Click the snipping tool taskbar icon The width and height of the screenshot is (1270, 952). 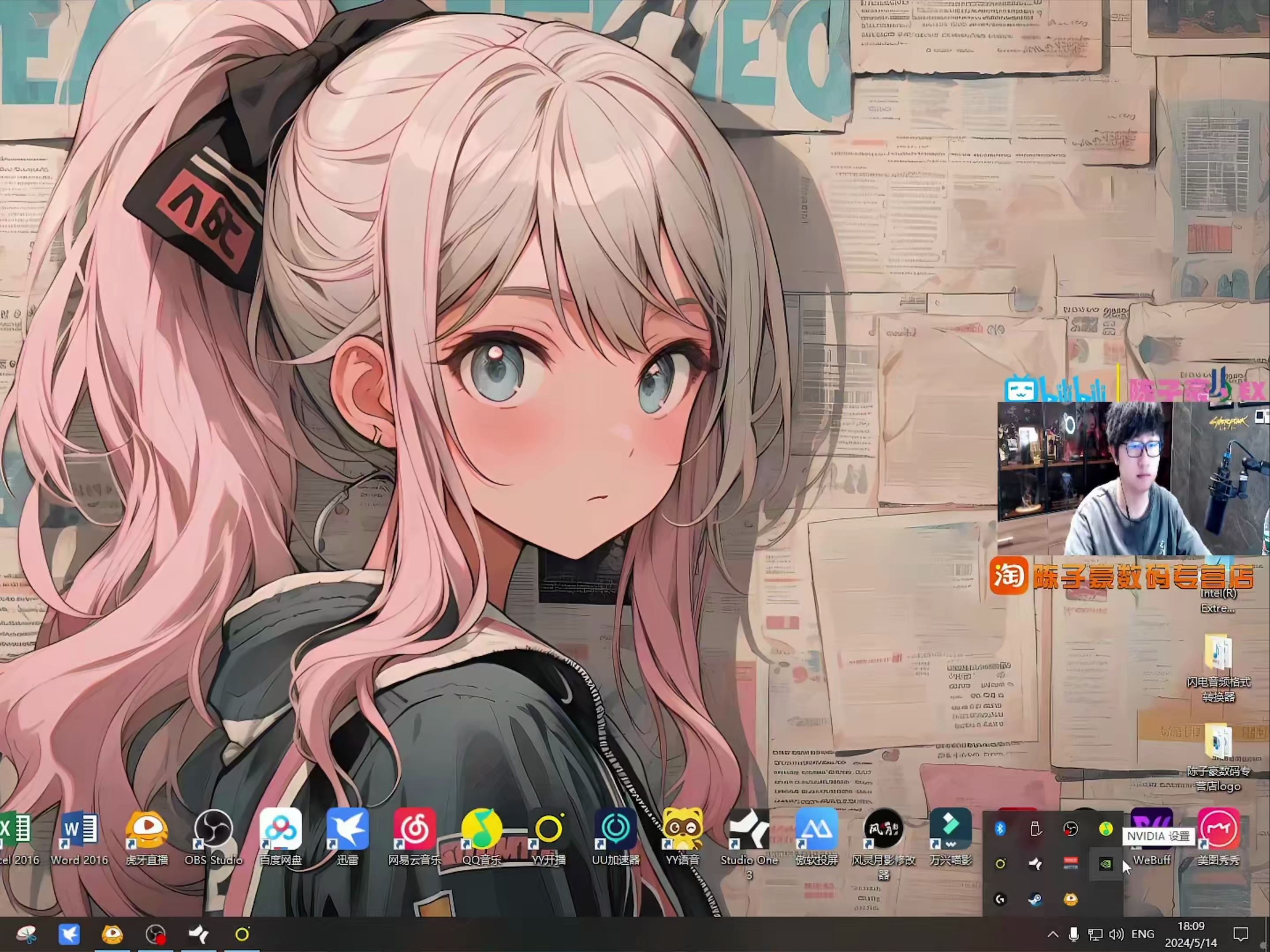point(26,935)
